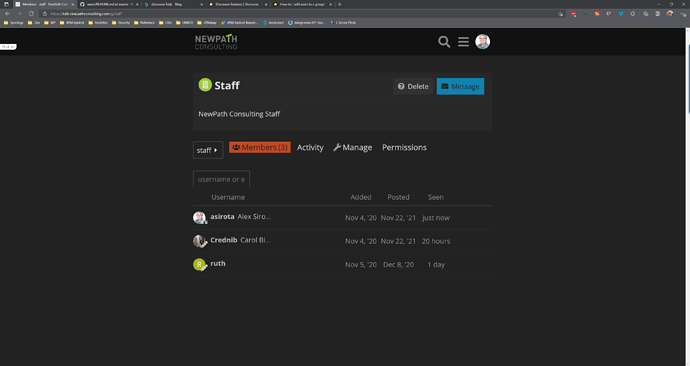Open the Wild Apricot bookmarks folder
690x366 pixels.
point(72,22)
